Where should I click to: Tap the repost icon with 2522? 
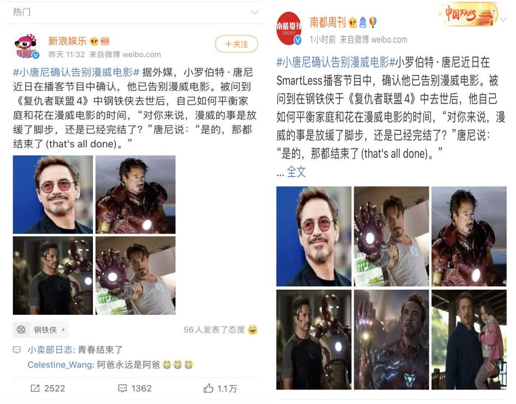[x=35, y=388]
